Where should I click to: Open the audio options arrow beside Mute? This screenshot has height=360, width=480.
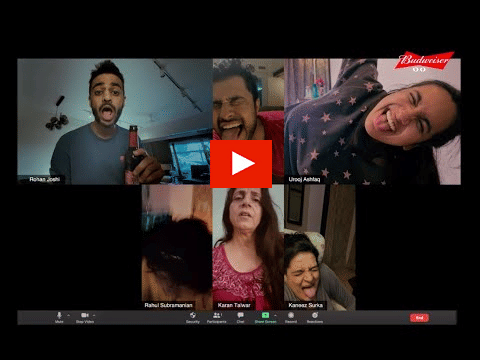tap(69, 315)
